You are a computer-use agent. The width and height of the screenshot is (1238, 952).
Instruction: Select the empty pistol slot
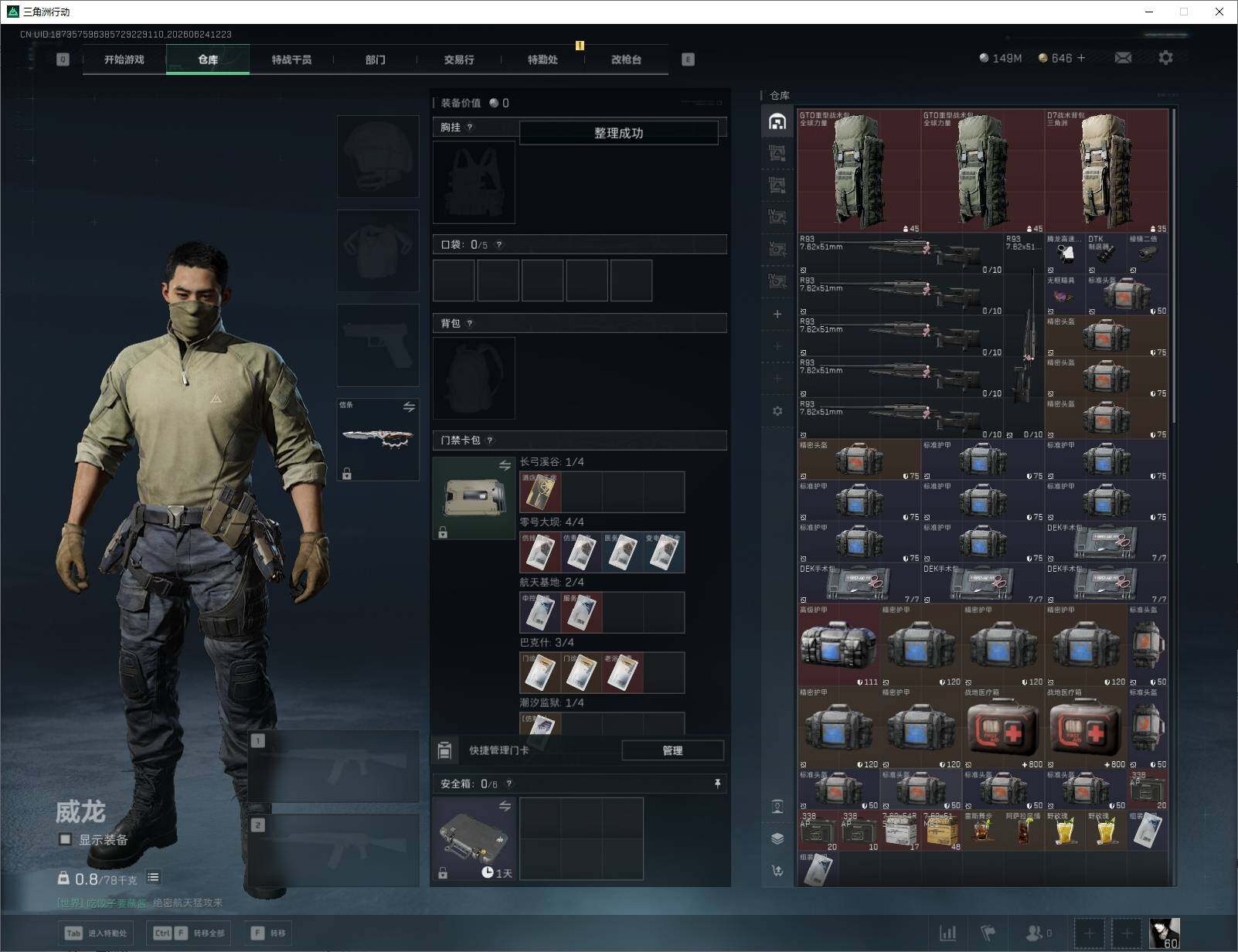[378, 345]
